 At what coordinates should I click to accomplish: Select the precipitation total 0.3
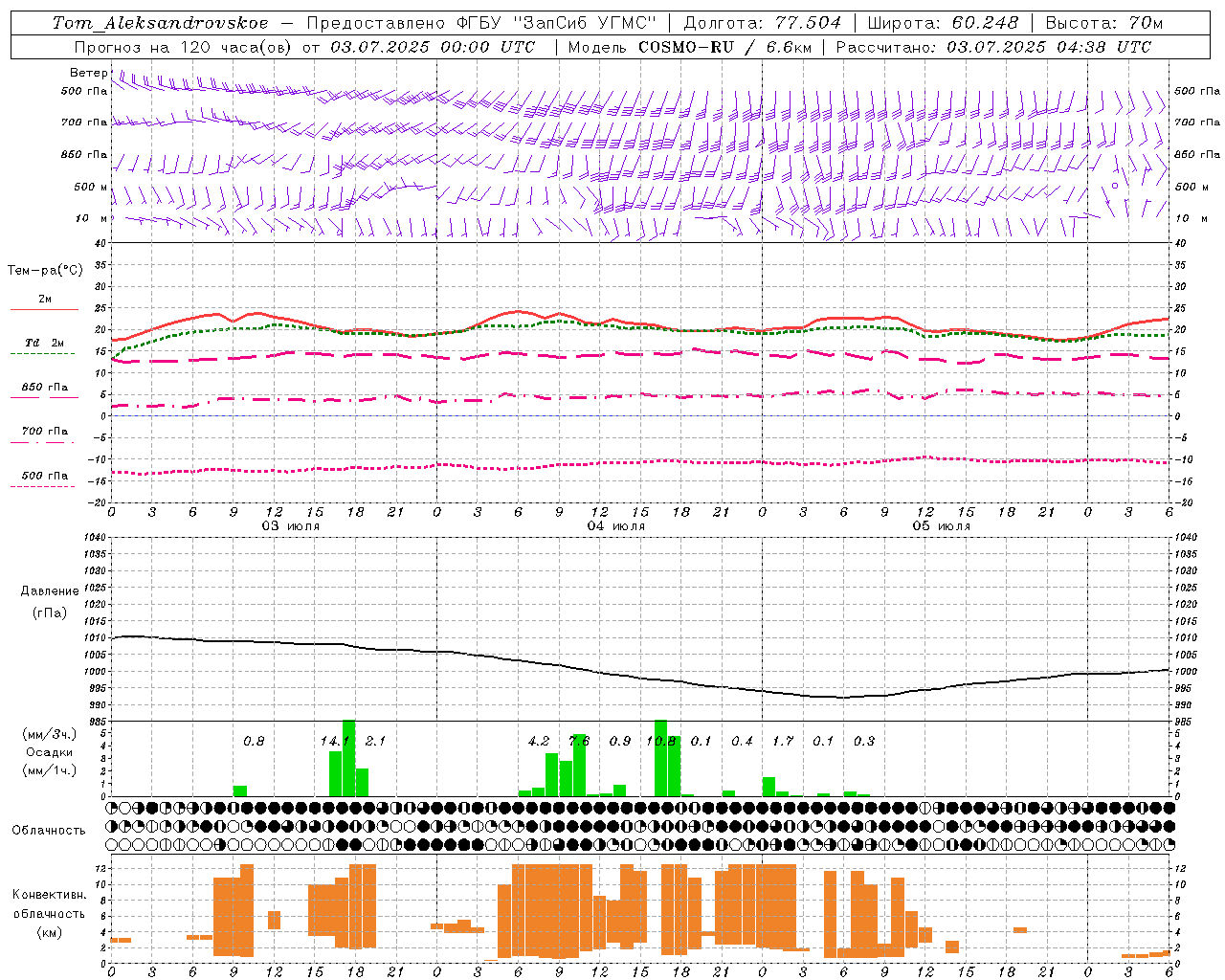(864, 742)
